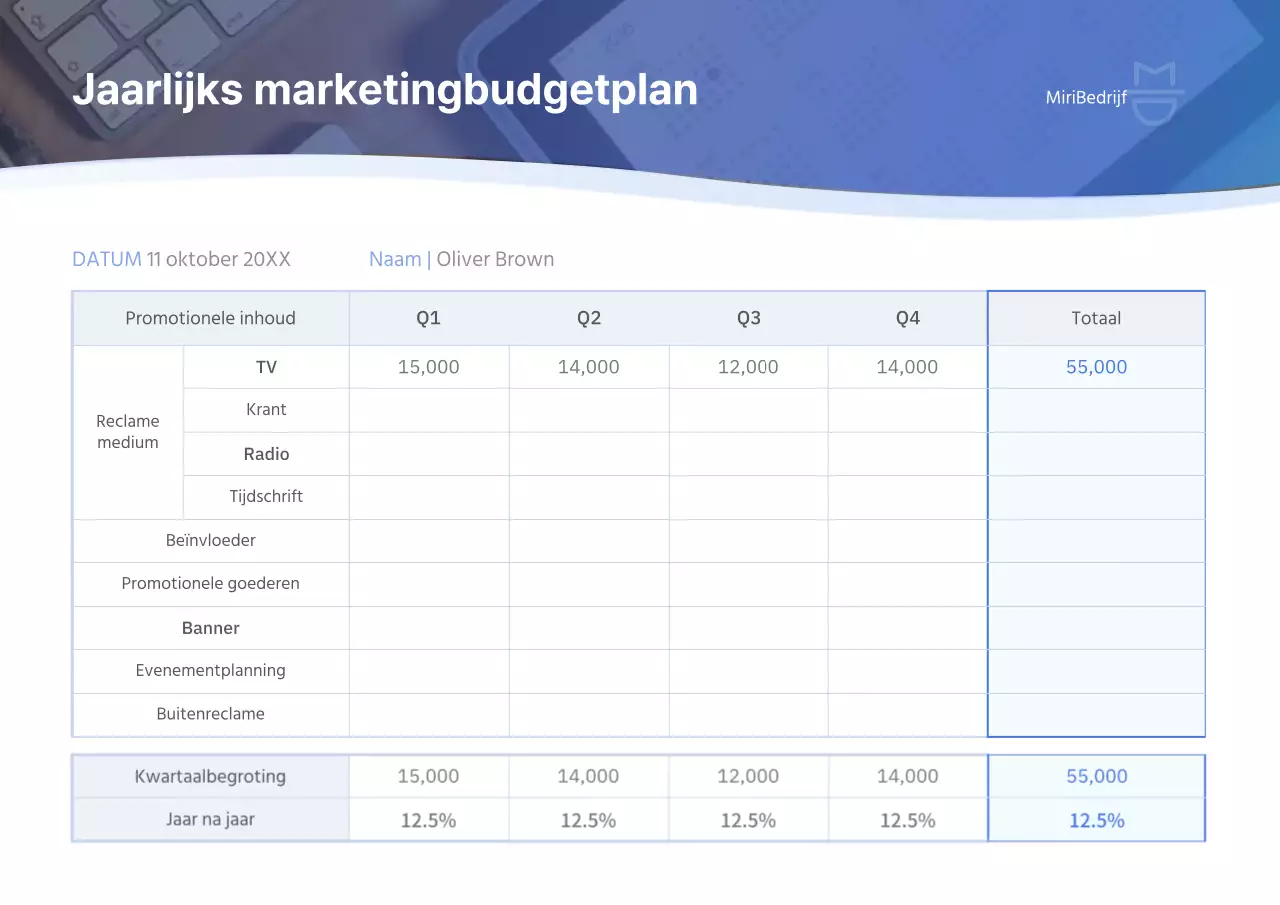1280x905 pixels.
Task: Select the Beïnvloeder row label
Action: coord(210,540)
